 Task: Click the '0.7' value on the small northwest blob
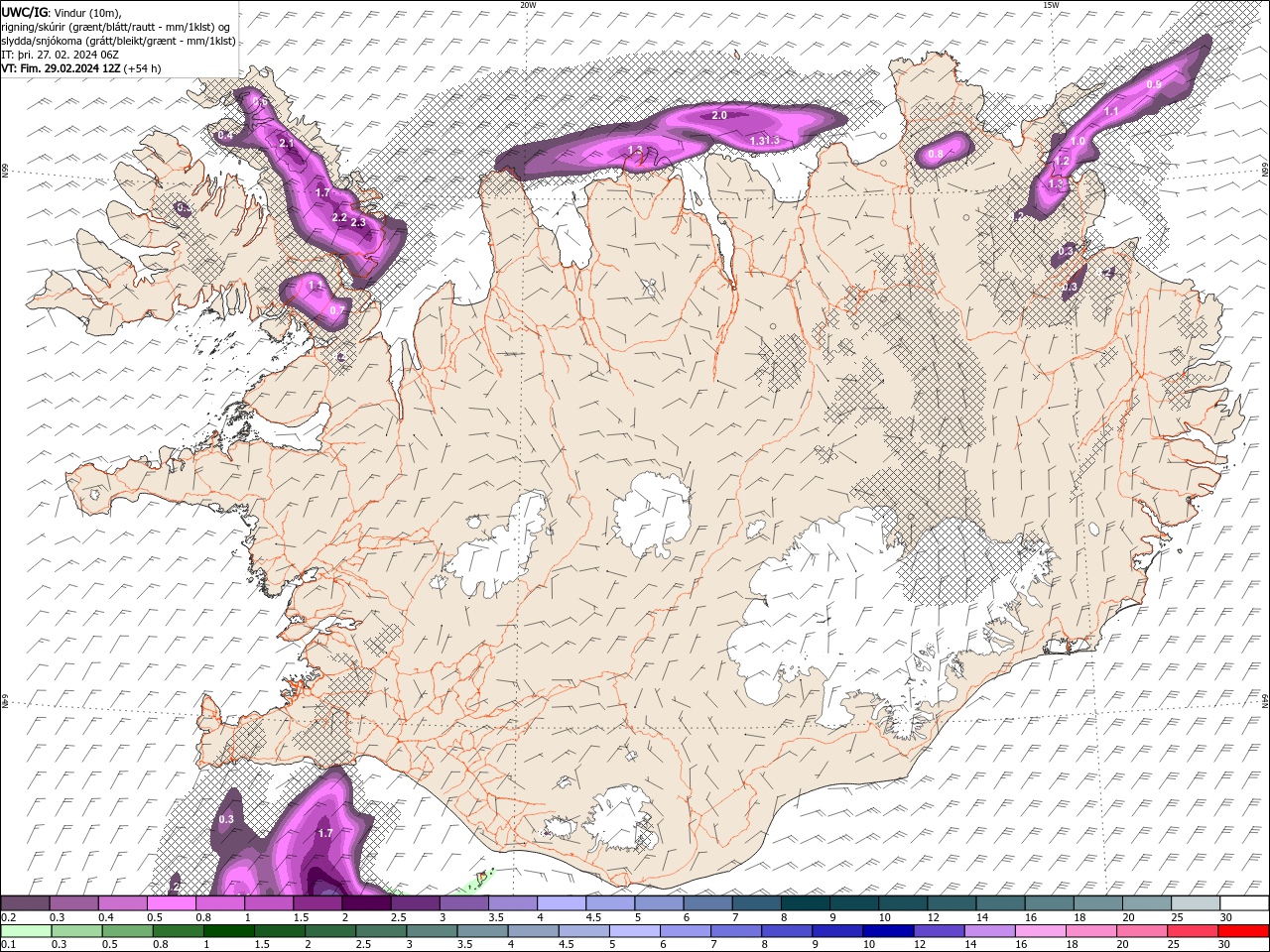point(336,310)
